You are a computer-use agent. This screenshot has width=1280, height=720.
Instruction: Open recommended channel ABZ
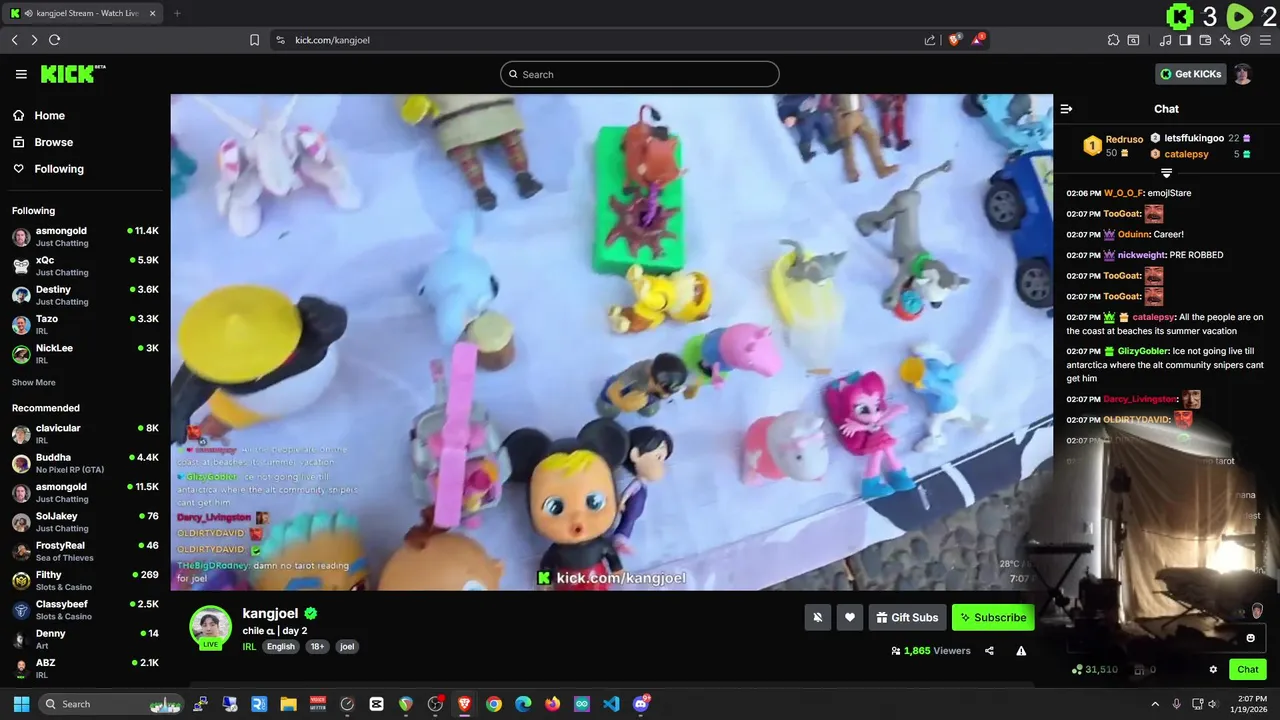(x=85, y=668)
